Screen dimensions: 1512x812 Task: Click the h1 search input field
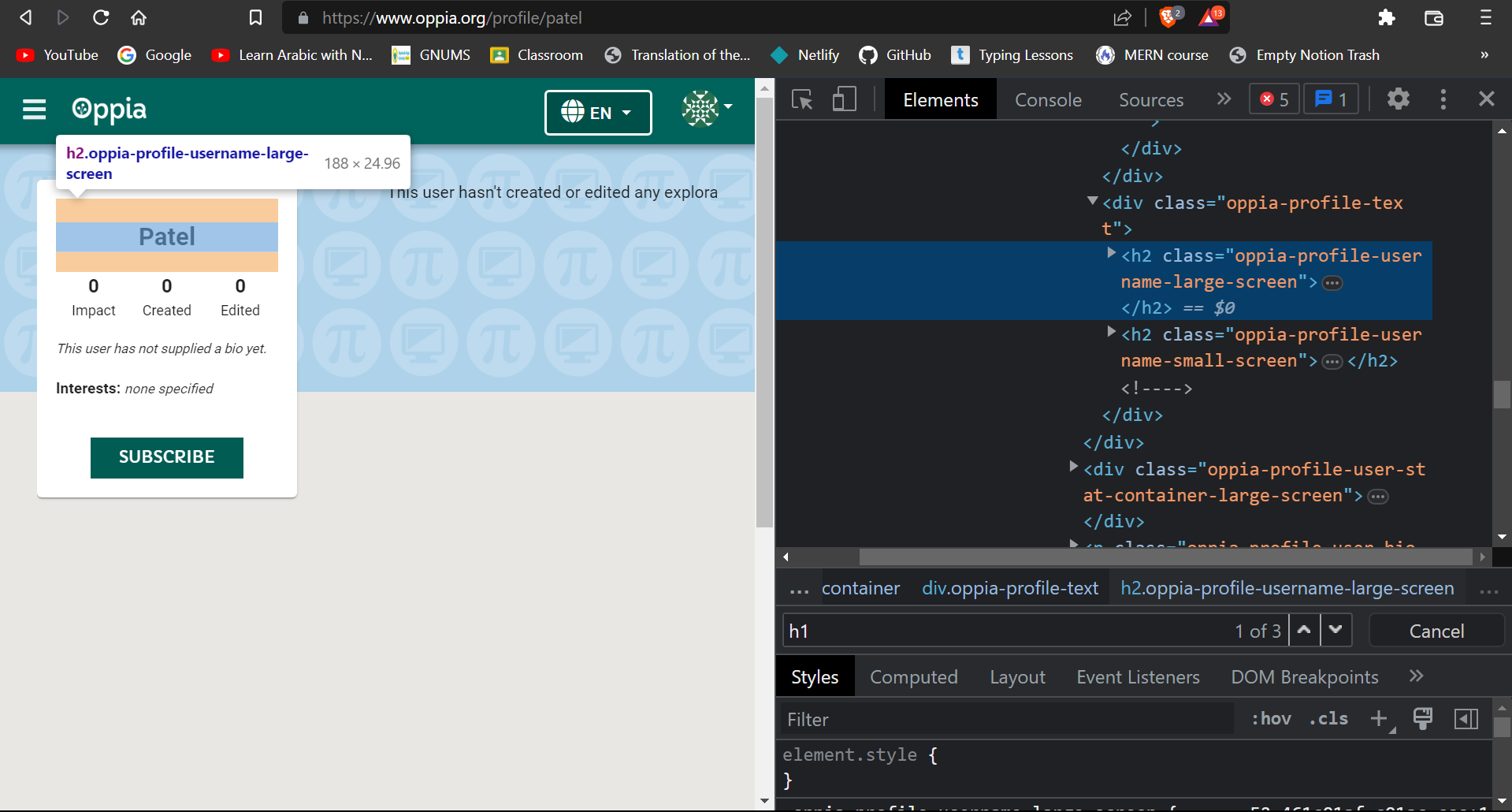945,631
